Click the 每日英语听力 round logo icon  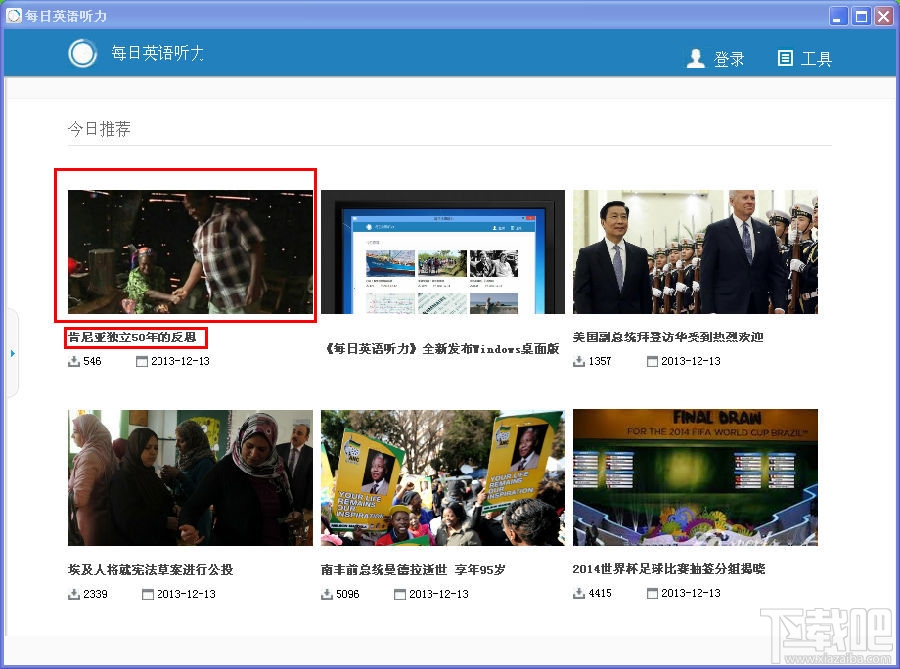pyautogui.click(x=83, y=53)
